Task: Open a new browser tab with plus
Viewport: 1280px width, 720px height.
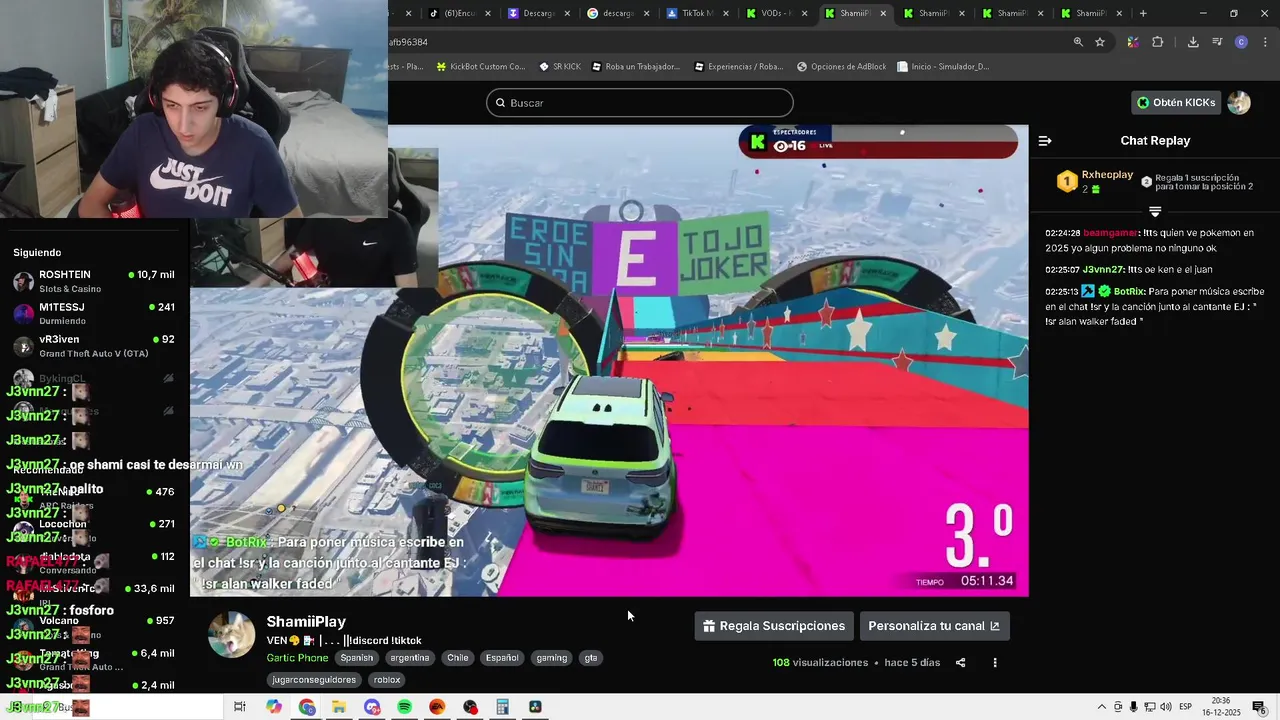Action: 1143,13
